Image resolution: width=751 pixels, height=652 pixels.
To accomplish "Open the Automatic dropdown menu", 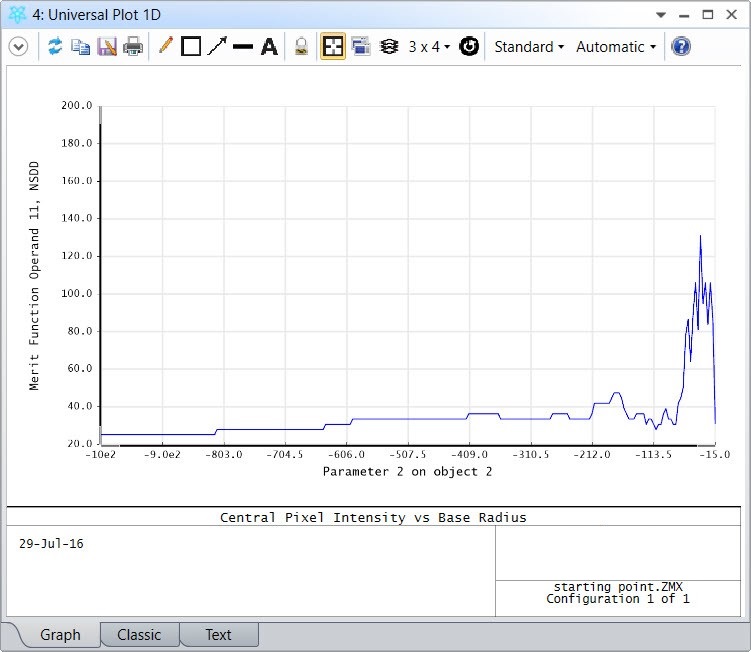I will click(616, 47).
